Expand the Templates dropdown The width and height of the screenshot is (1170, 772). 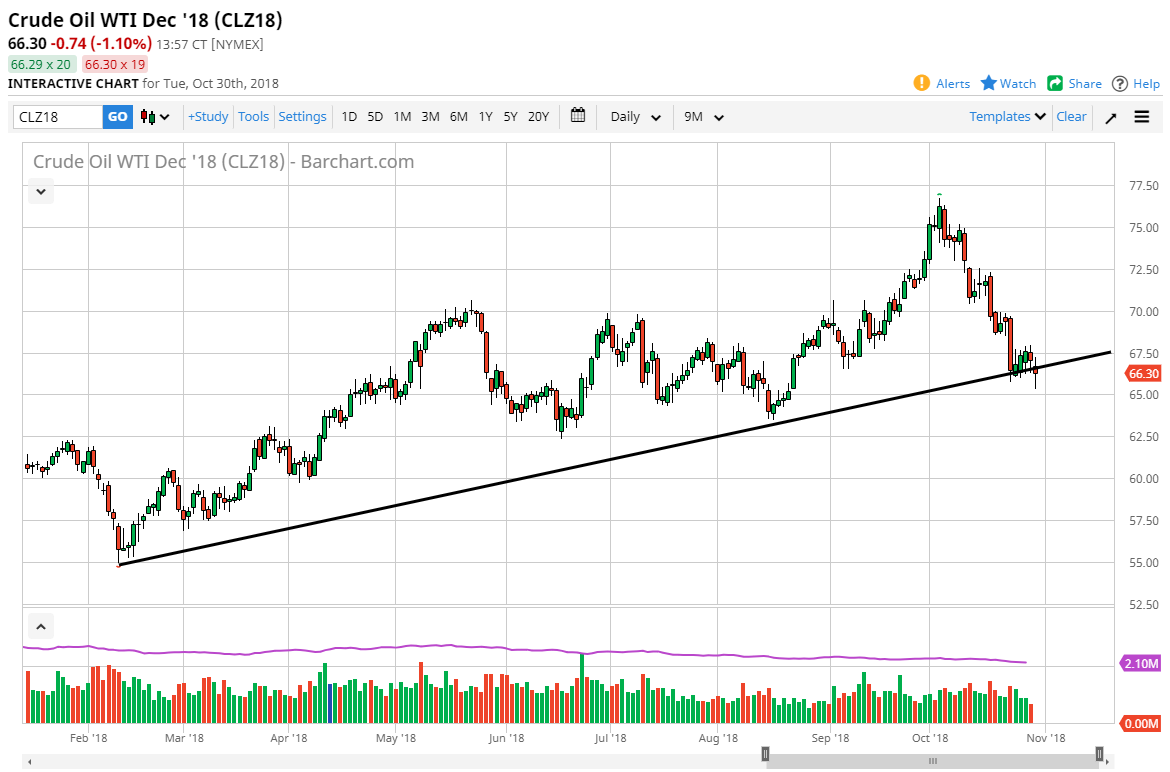[x=1005, y=117]
